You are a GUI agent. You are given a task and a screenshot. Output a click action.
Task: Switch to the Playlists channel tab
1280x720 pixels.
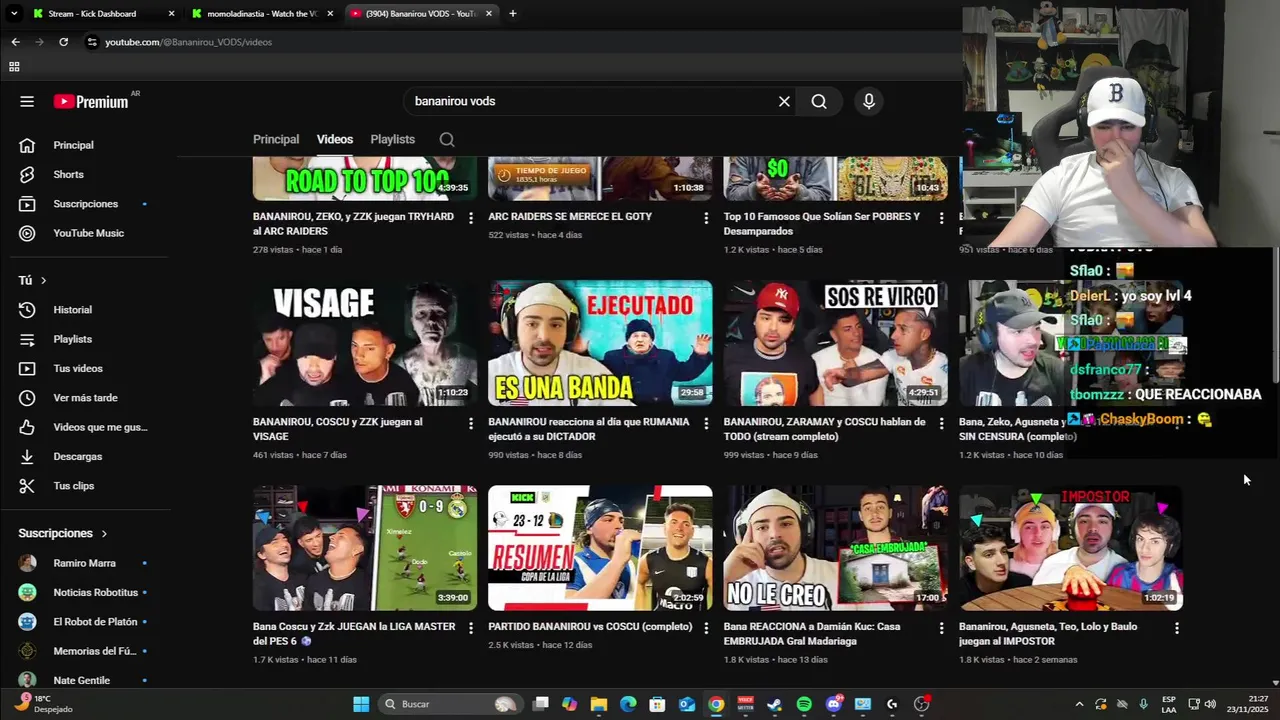coord(392,140)
